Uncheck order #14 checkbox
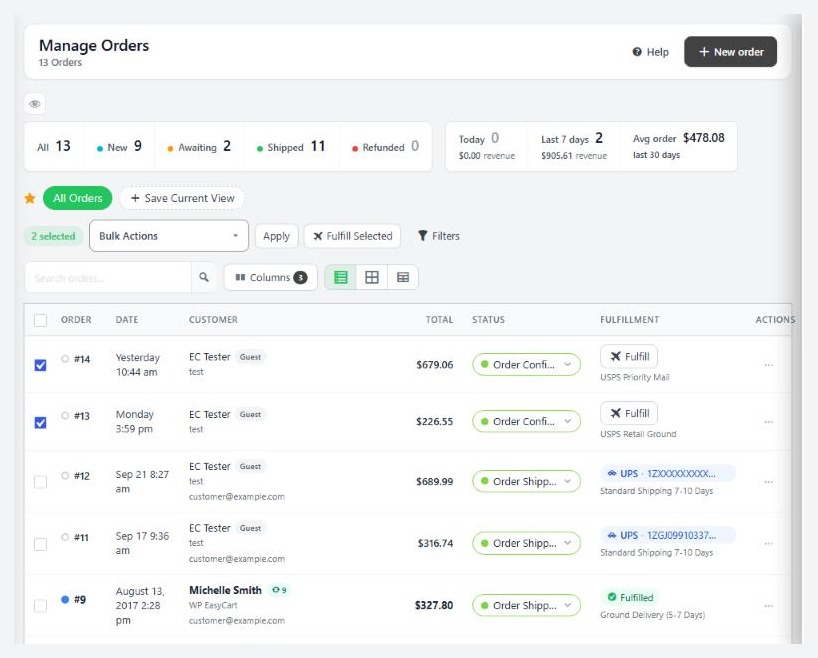Screen dimensions: 818x658 [x=40, y=365]
